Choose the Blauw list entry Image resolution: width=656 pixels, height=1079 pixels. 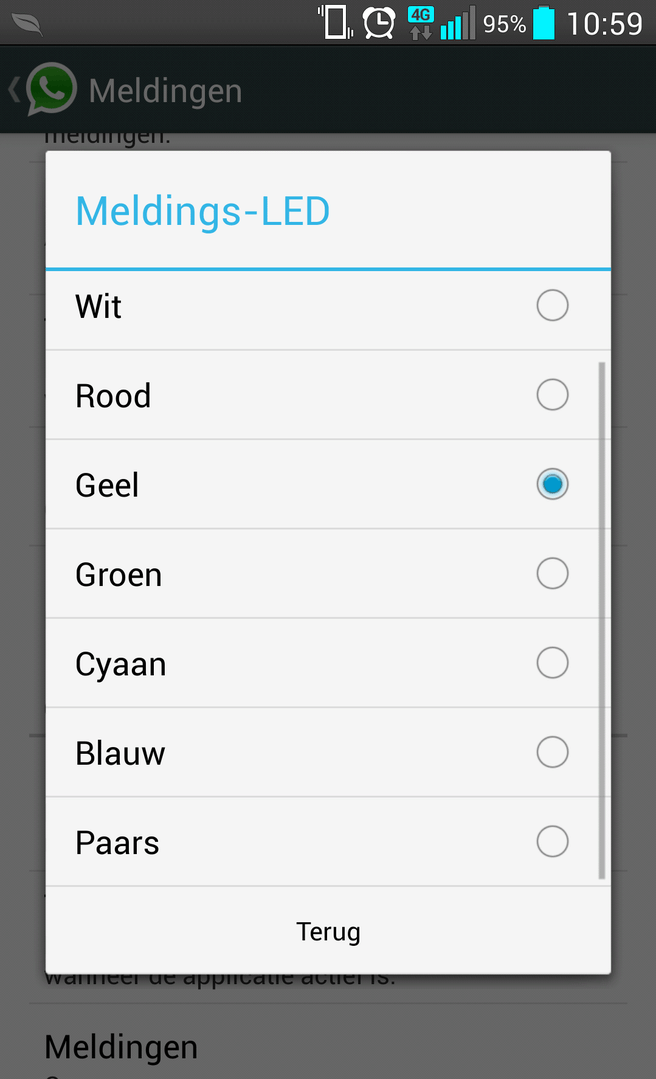pyautogui.click(x=328, y=753)
